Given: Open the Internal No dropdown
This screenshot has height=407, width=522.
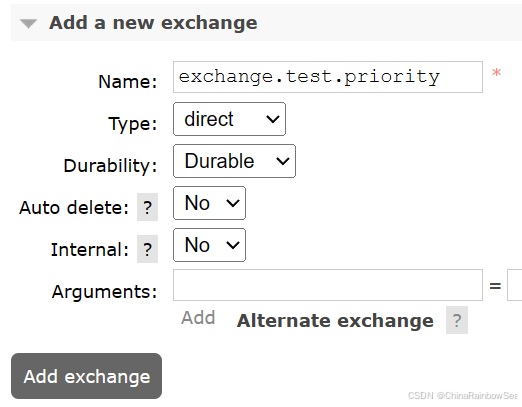Looking at the screenshot, I should click(209, 245).
